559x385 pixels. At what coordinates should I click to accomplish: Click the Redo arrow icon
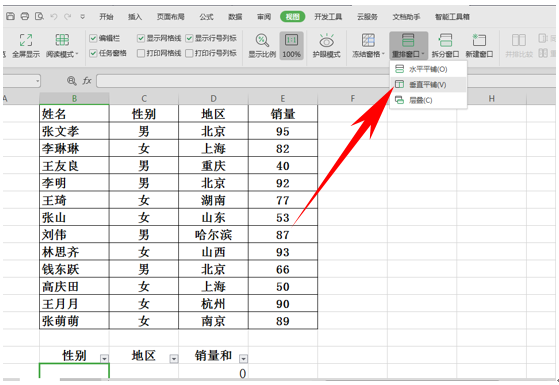(68, 16)
